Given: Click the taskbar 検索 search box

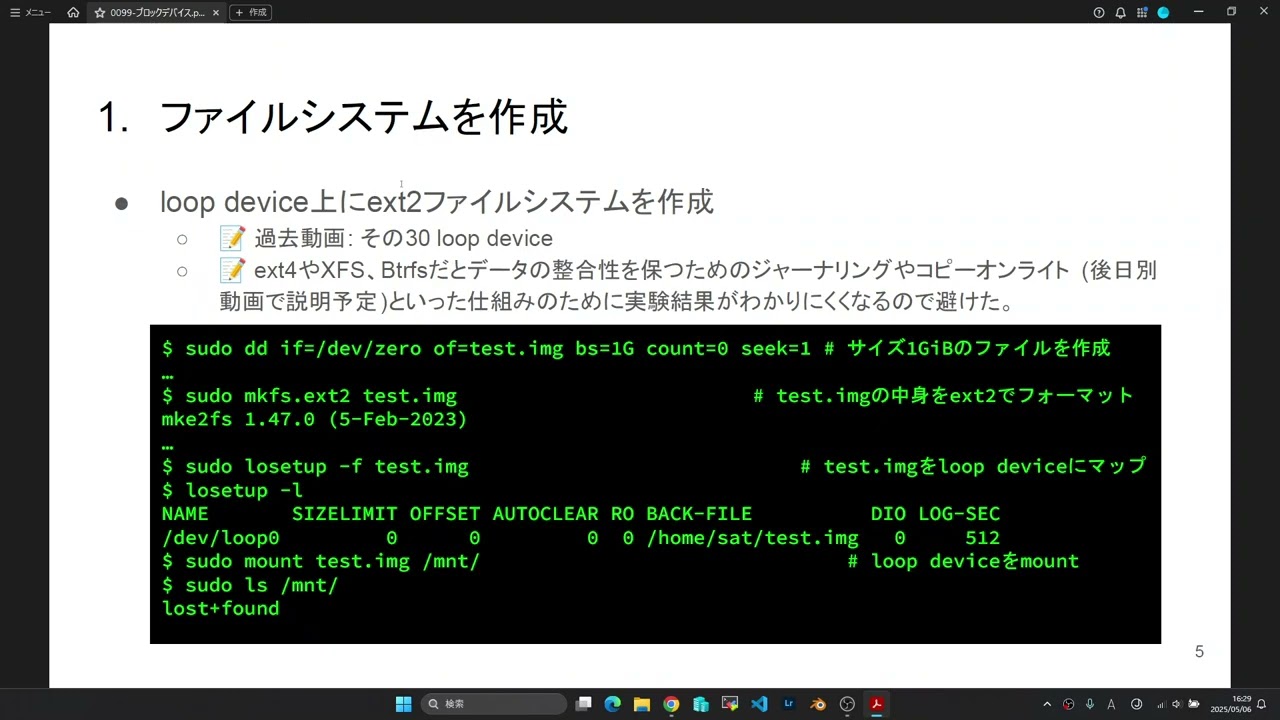Looking at the screenshot, I should [x=494, y=704].
